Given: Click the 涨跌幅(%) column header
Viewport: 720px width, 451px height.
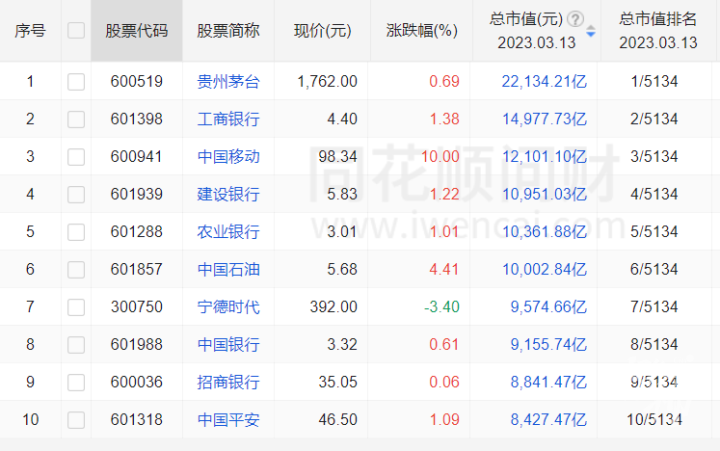Looking at the screenshot, I should pyautogui.click(x=422, y=31).
